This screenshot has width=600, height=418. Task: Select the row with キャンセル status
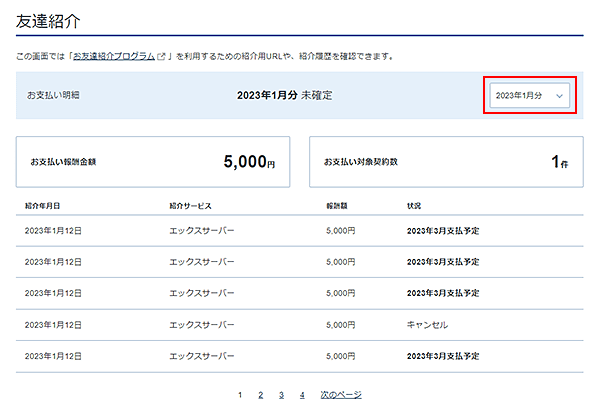point(300,325)
